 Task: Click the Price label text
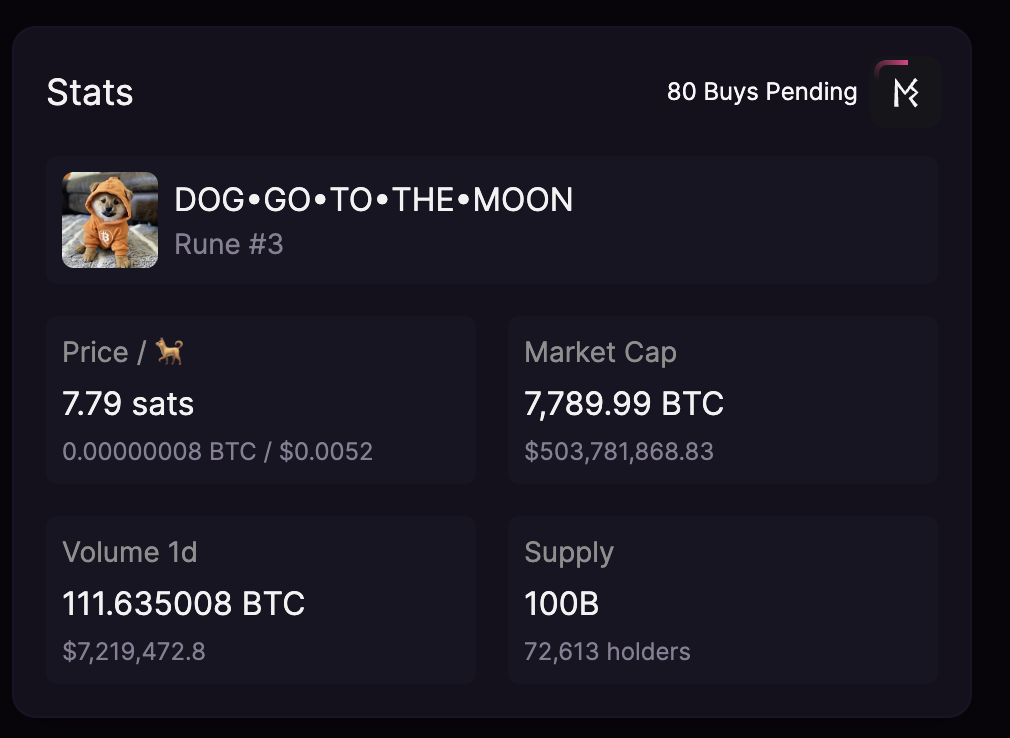[x=95, y=352]
